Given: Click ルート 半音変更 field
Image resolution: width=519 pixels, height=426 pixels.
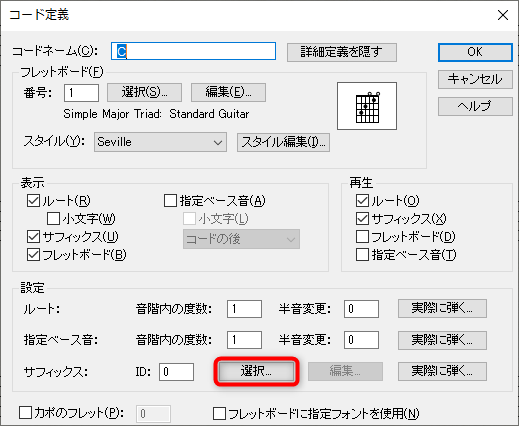Looking at the screenshot, I should 361,309.
